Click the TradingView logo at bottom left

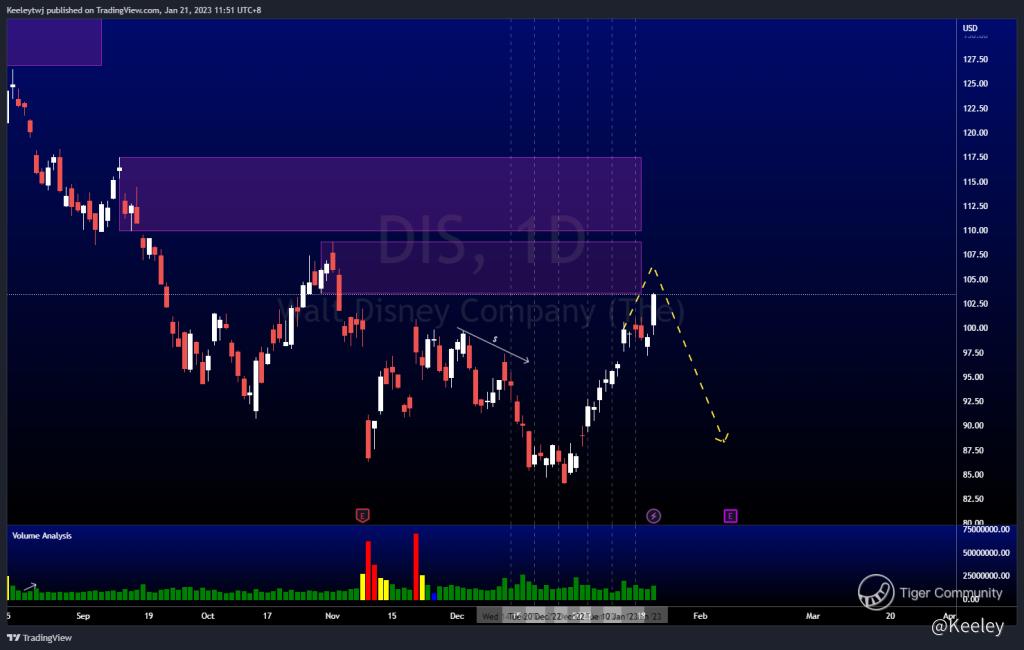pyautogui.click(x=39, y=638)
